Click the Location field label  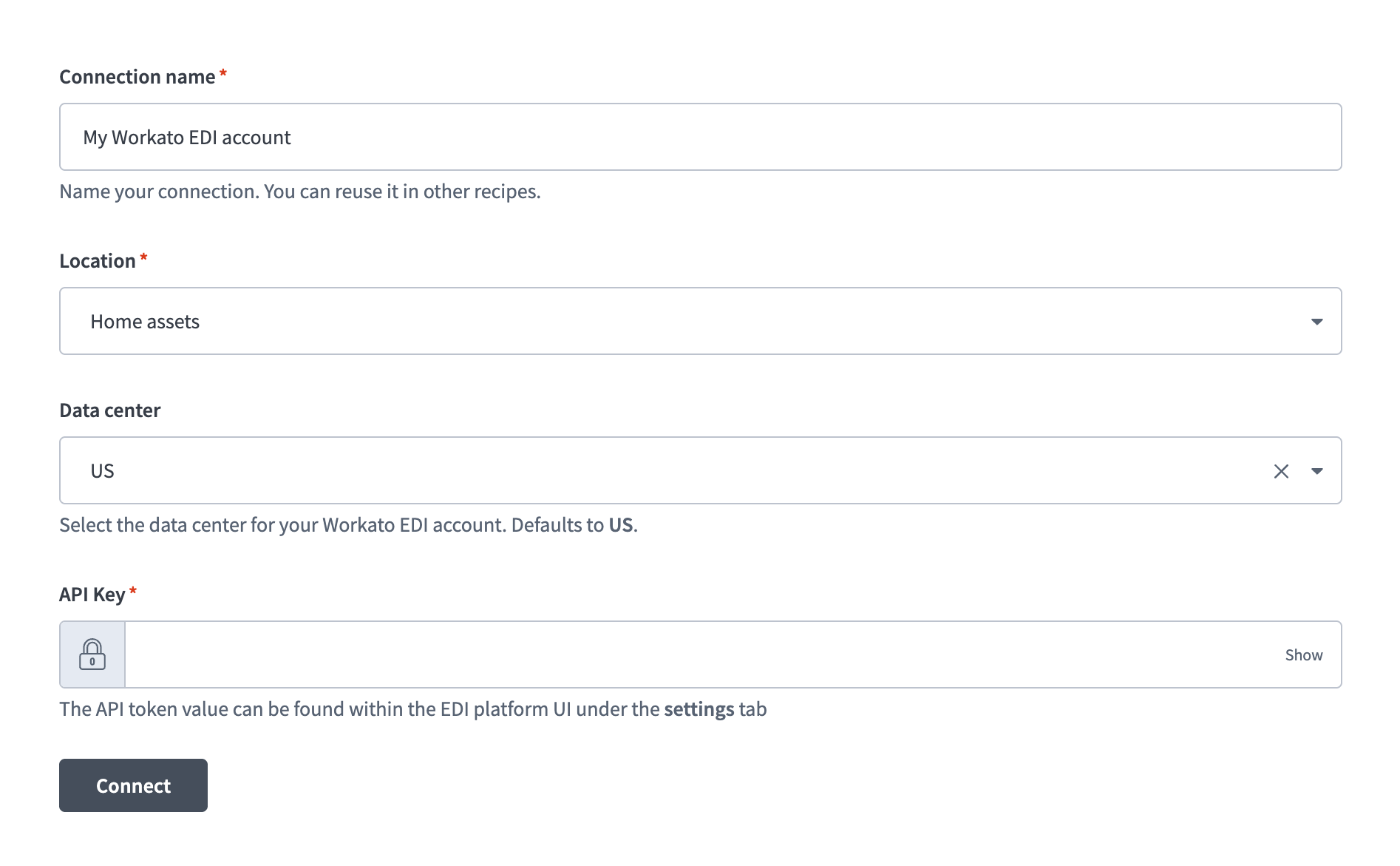pos(98,261)
